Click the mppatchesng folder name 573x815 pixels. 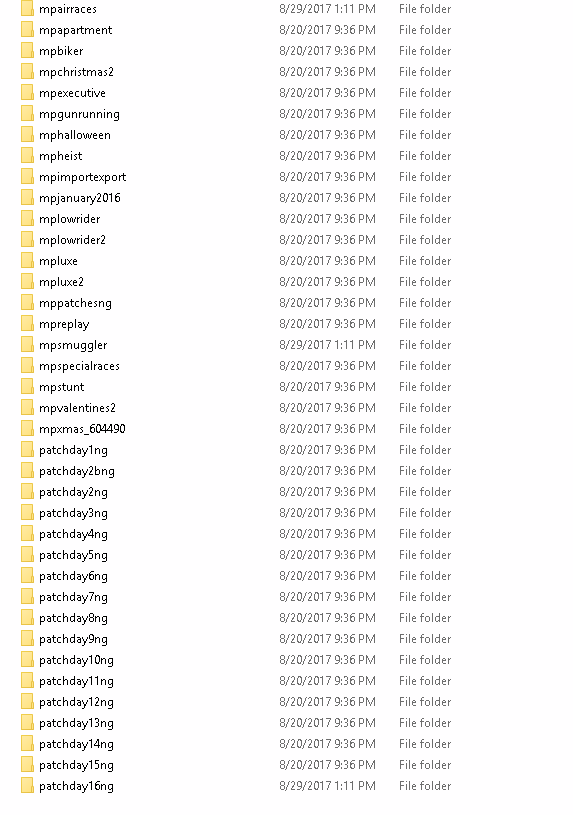pos(75,303)
